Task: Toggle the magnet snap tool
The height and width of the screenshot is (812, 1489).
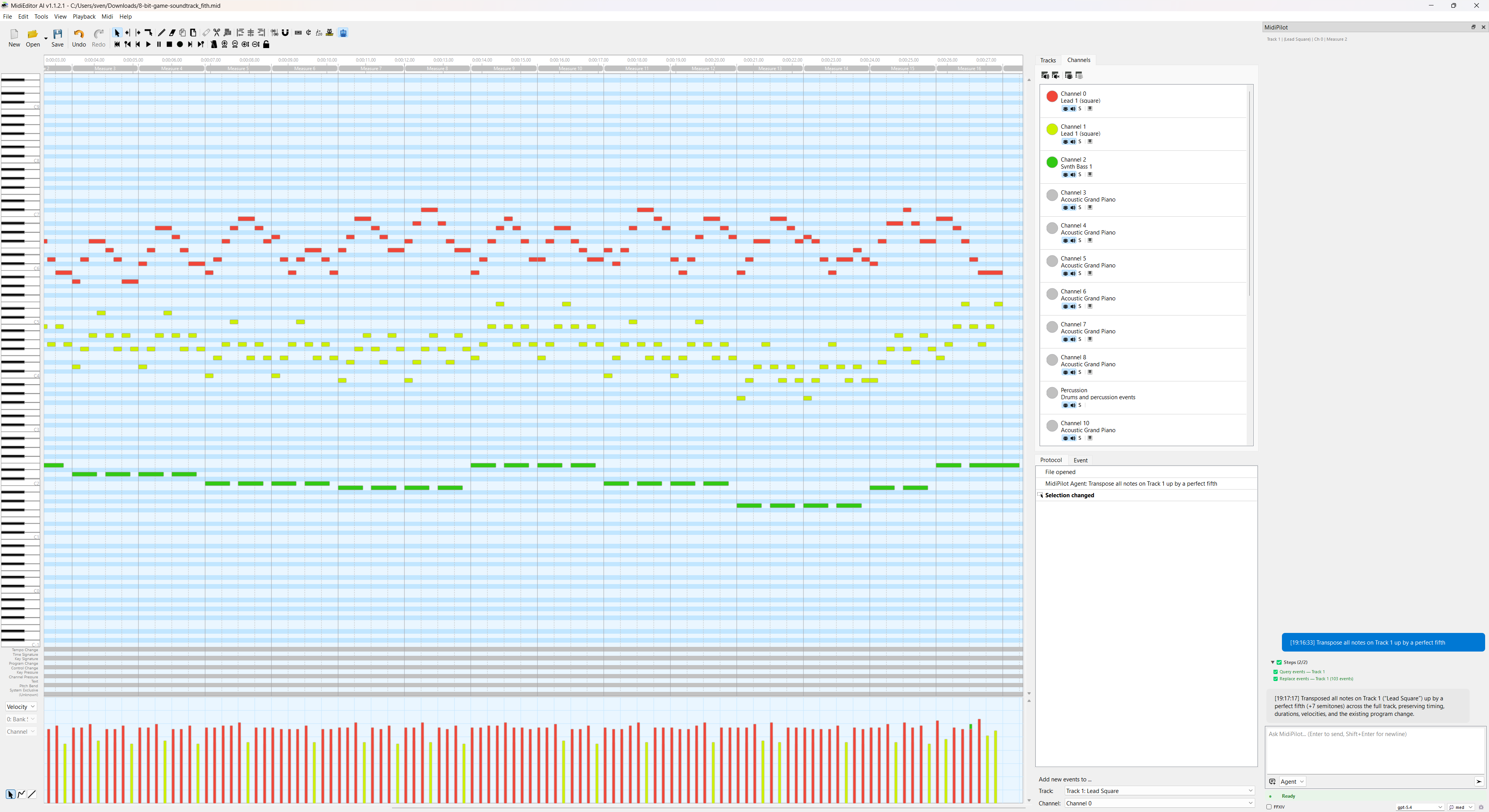Action: point(285,33)
